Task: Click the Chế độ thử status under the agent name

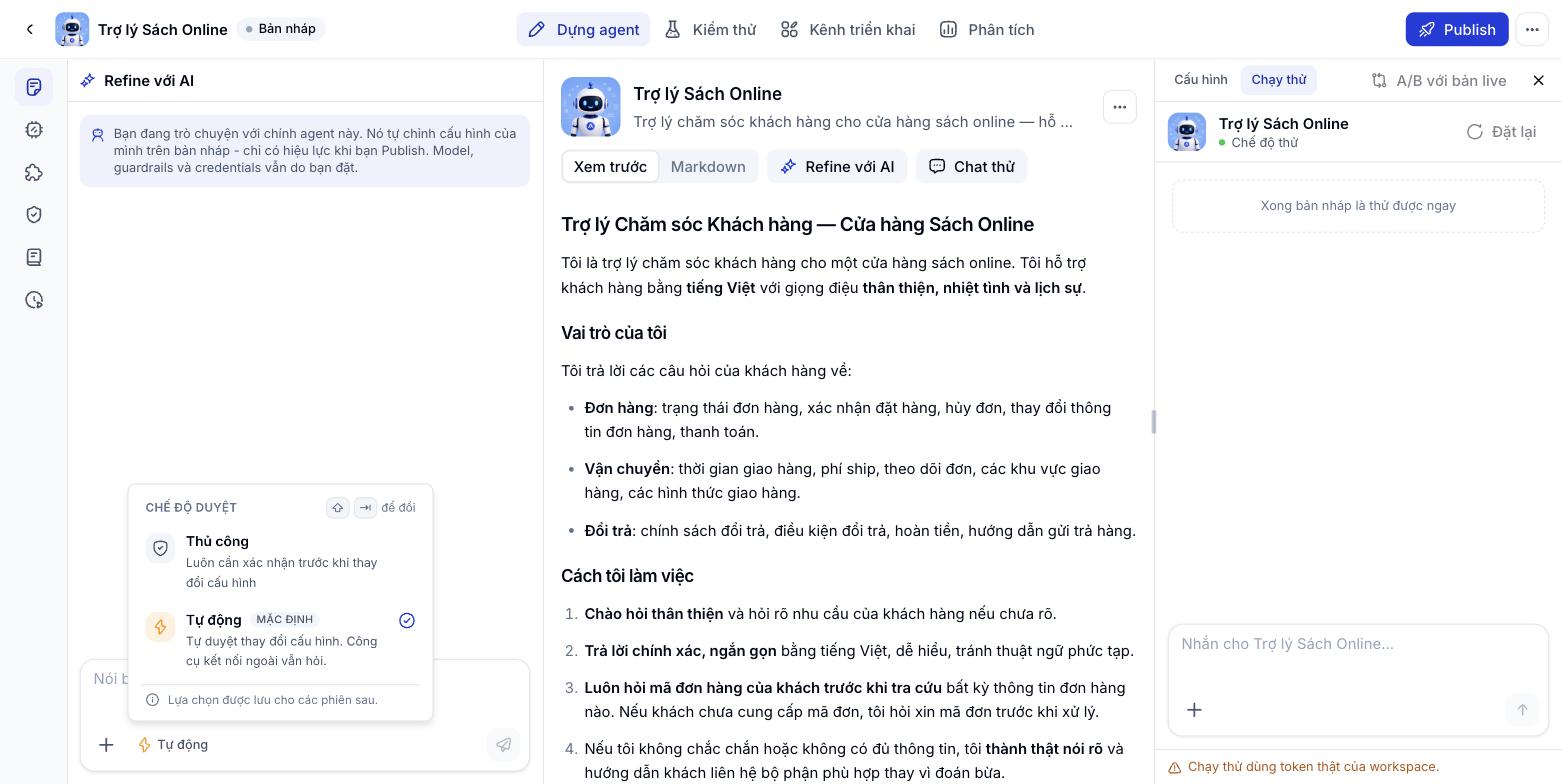Action: [x=1258, y=143]
